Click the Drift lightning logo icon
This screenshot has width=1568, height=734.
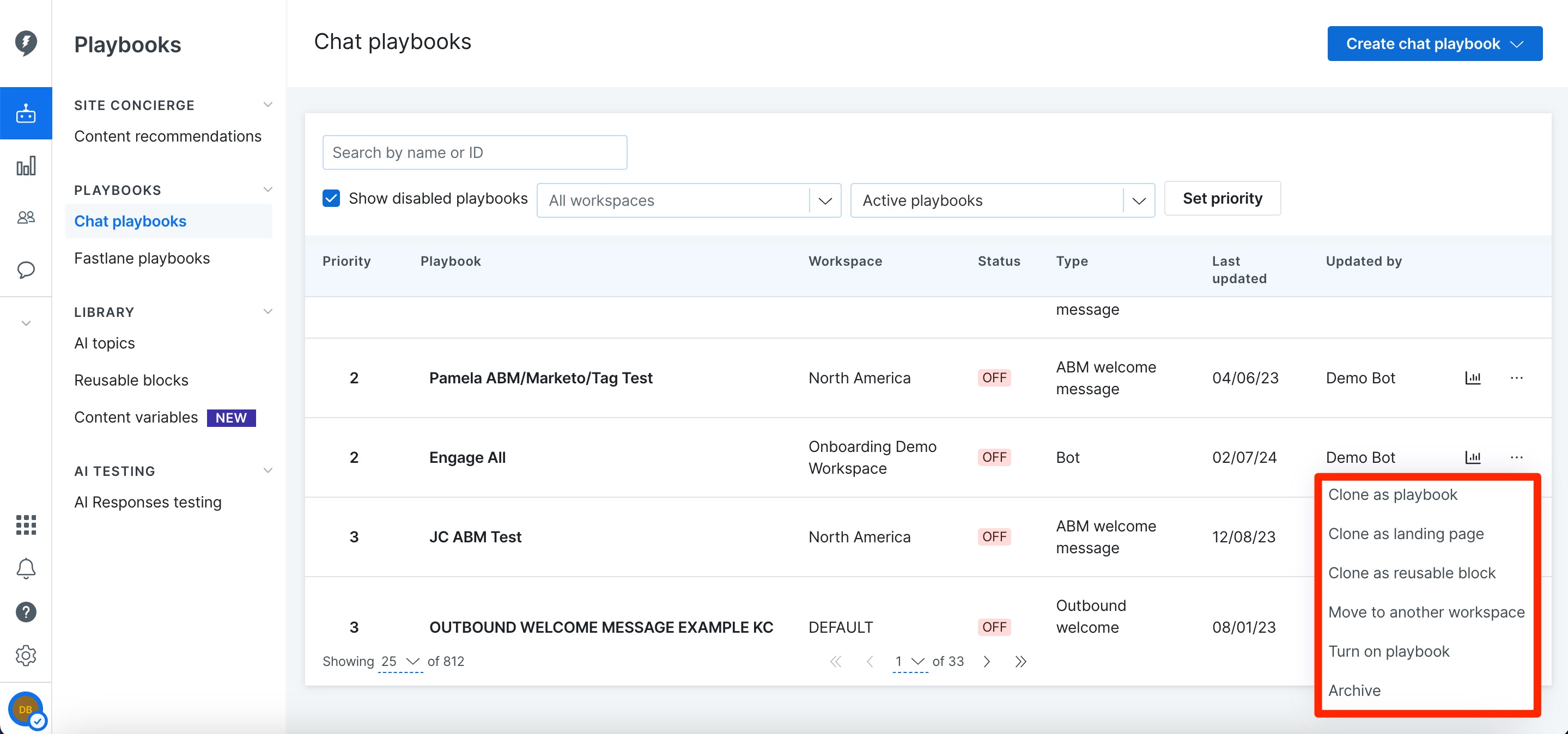pos(26,43)
